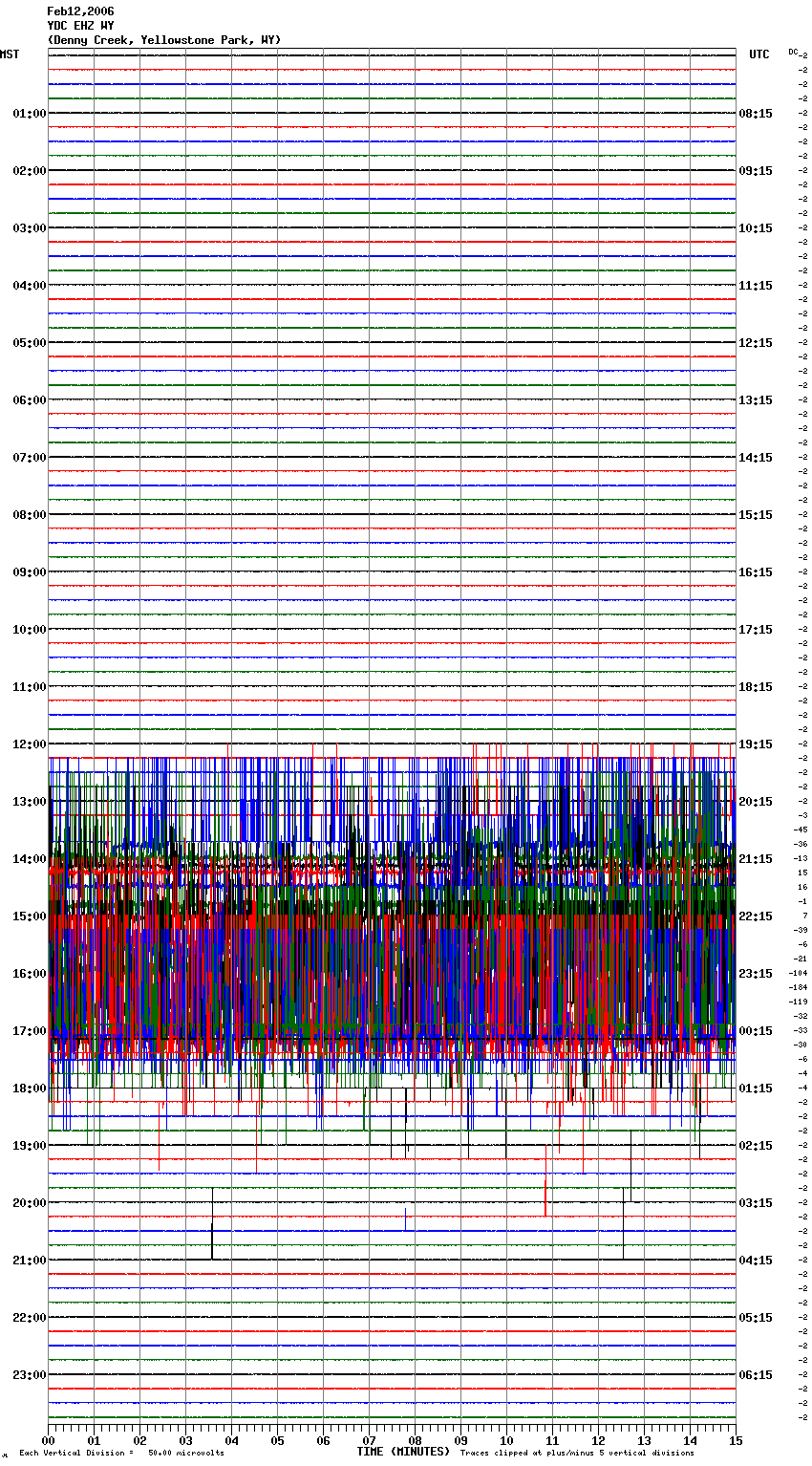Pick the '01:15' UTC time label

click(x=756, y=1089)
